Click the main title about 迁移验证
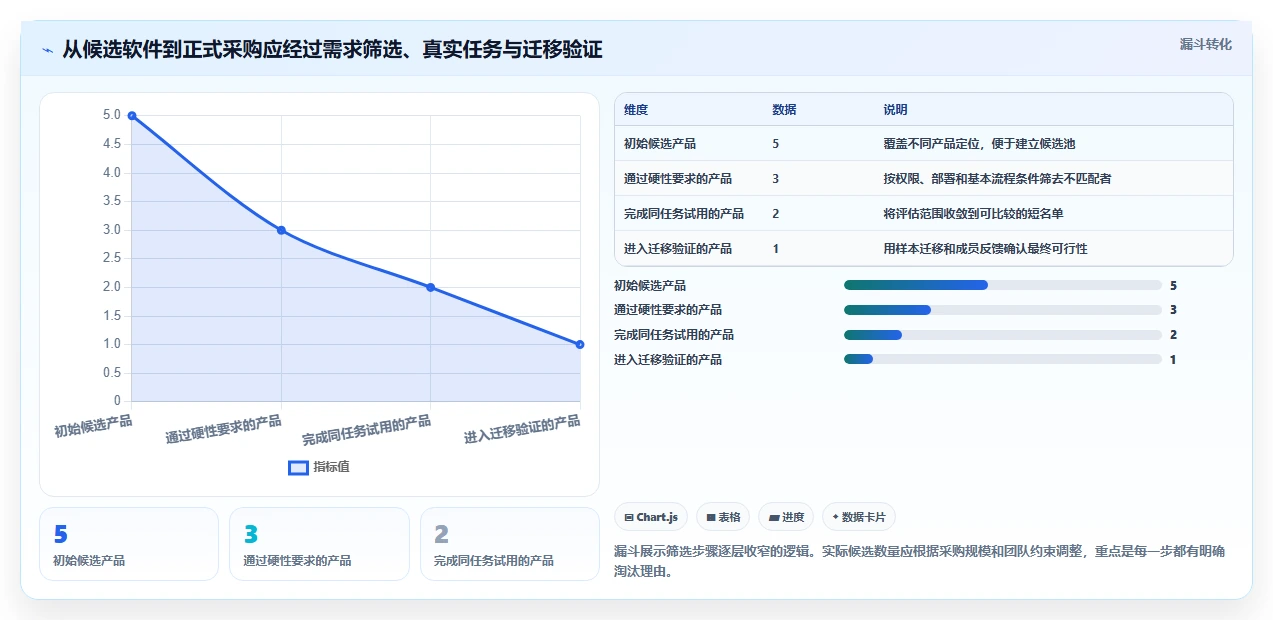Screen dimensions: 1273x620 [332, 49]
